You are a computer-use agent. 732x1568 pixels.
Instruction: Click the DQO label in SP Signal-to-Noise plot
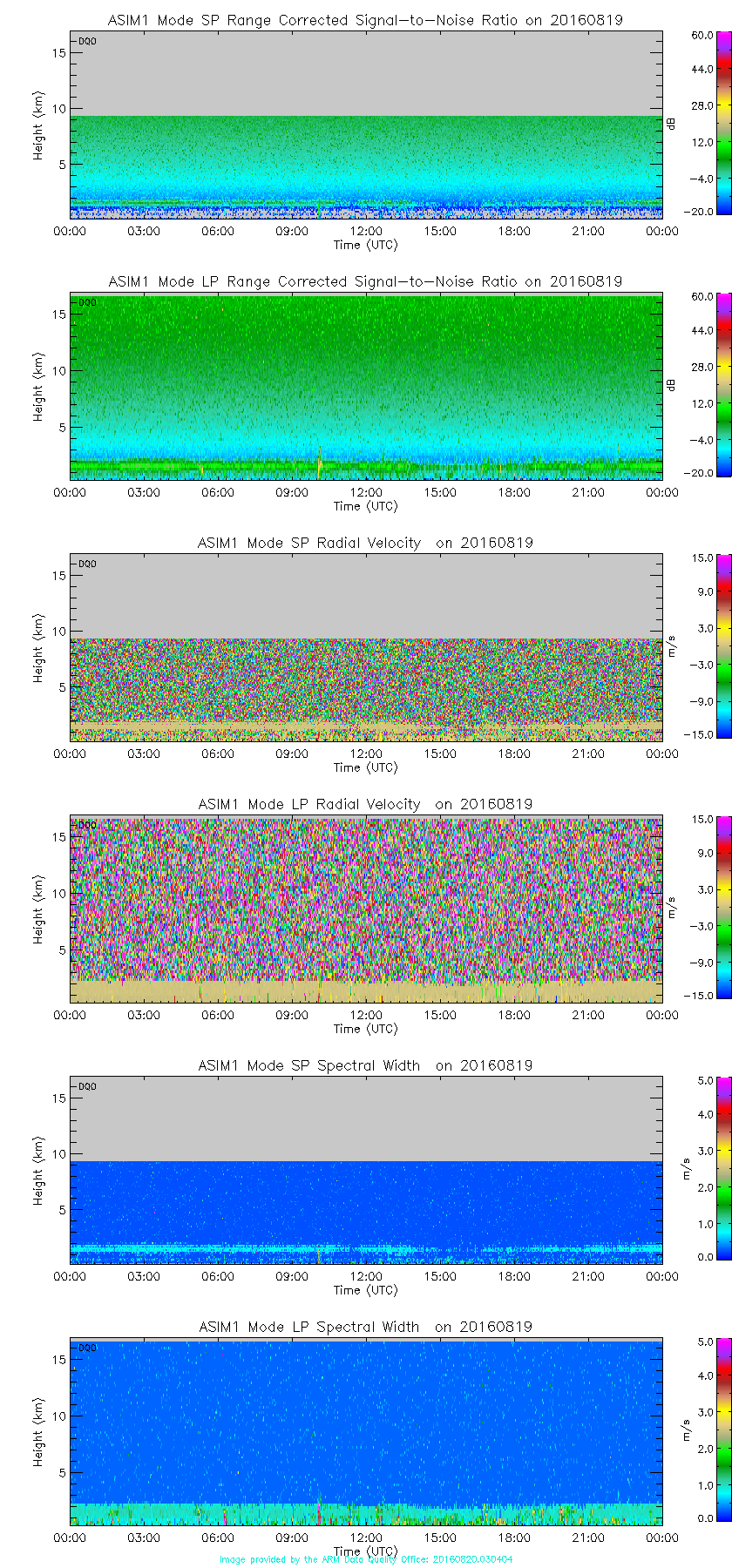[87, 41]
